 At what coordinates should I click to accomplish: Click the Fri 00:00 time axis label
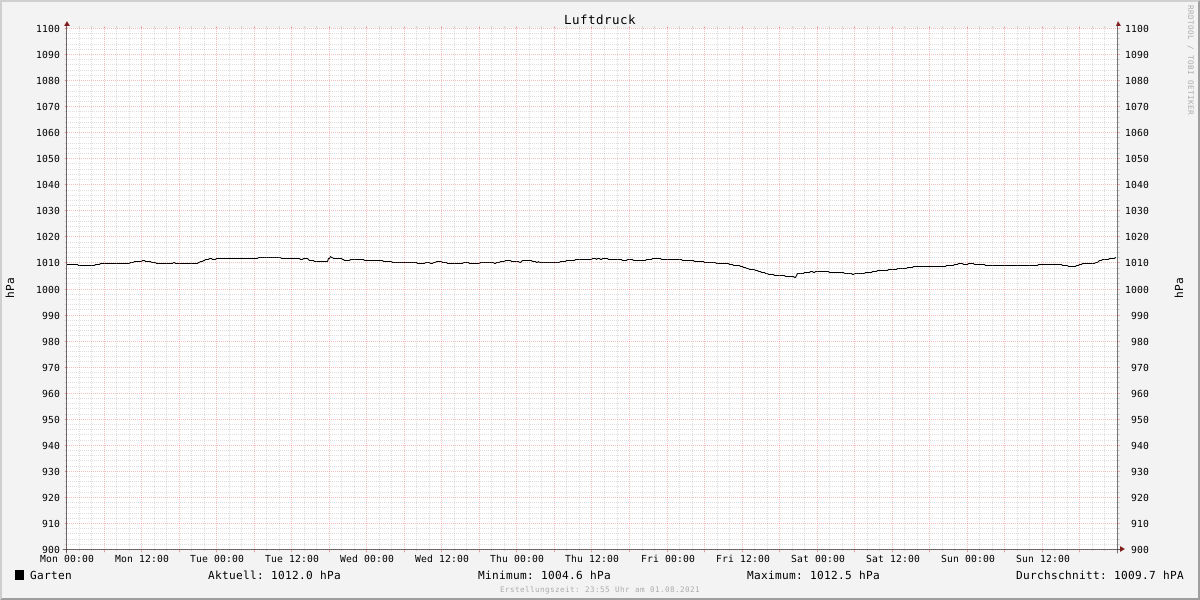pyautogui.click(x=668, y=559)
